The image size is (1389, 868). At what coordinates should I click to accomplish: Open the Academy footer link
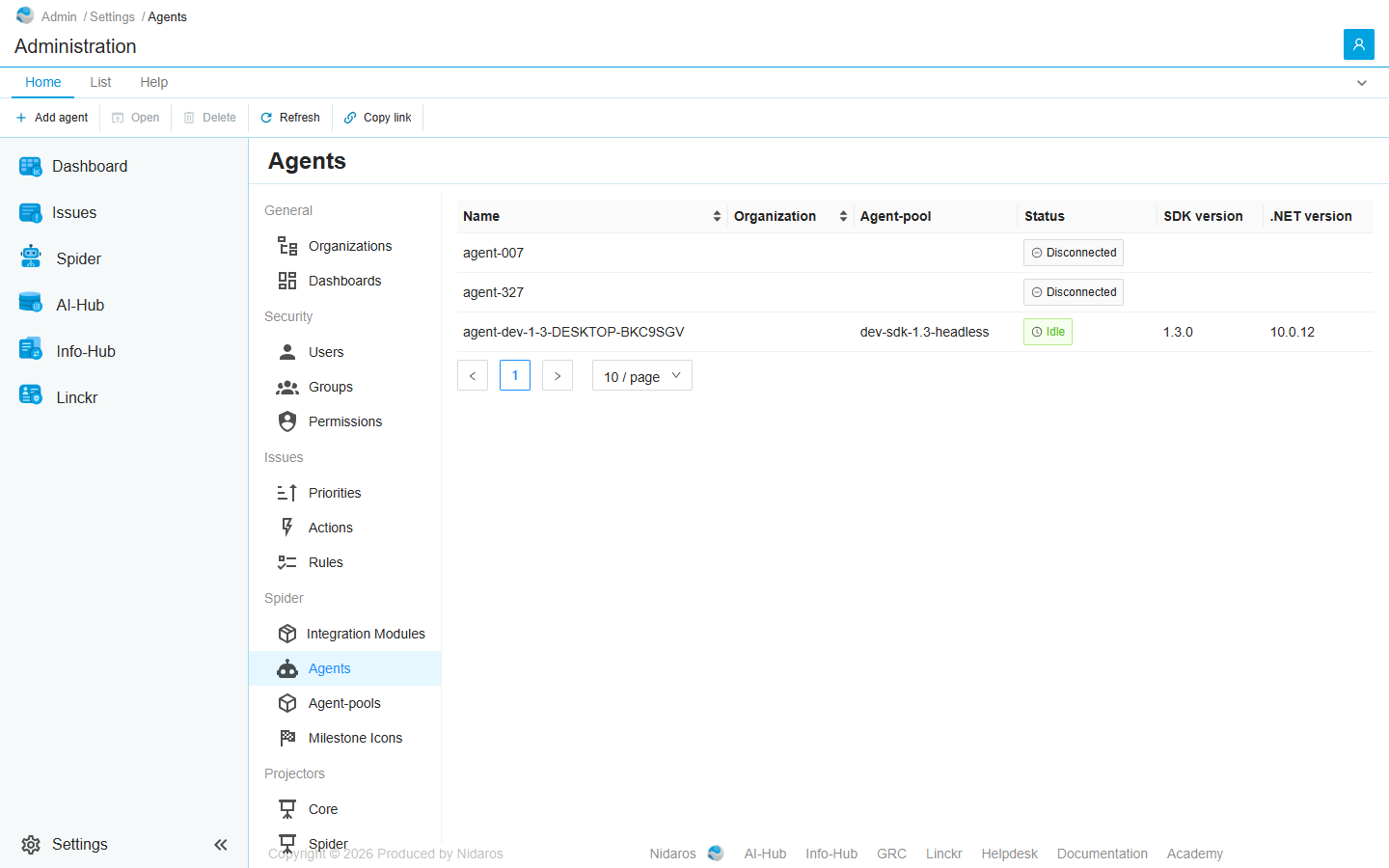tap(1195, 854)
